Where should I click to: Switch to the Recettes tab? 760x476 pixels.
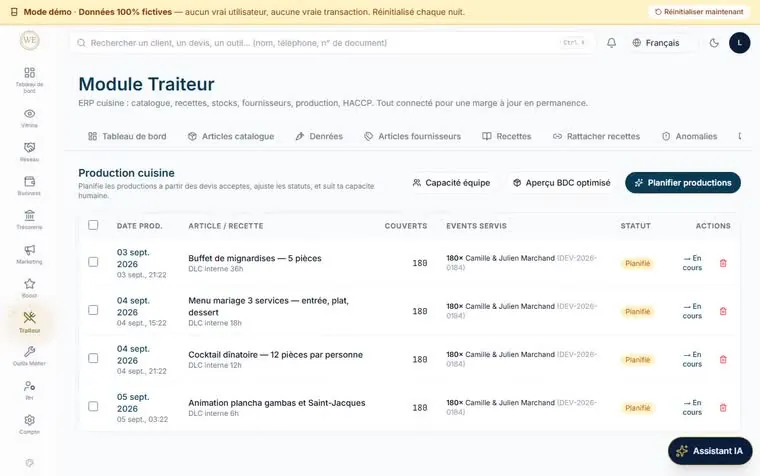[507, 136]
